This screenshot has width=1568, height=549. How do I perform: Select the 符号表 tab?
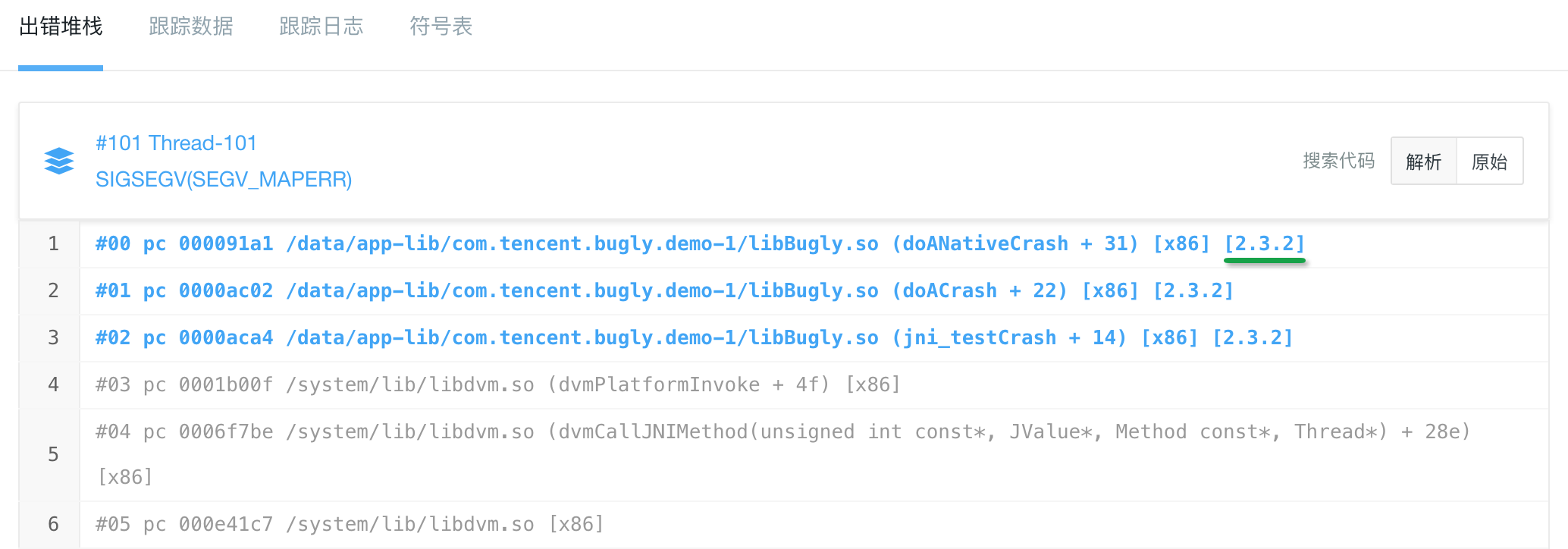441,27
